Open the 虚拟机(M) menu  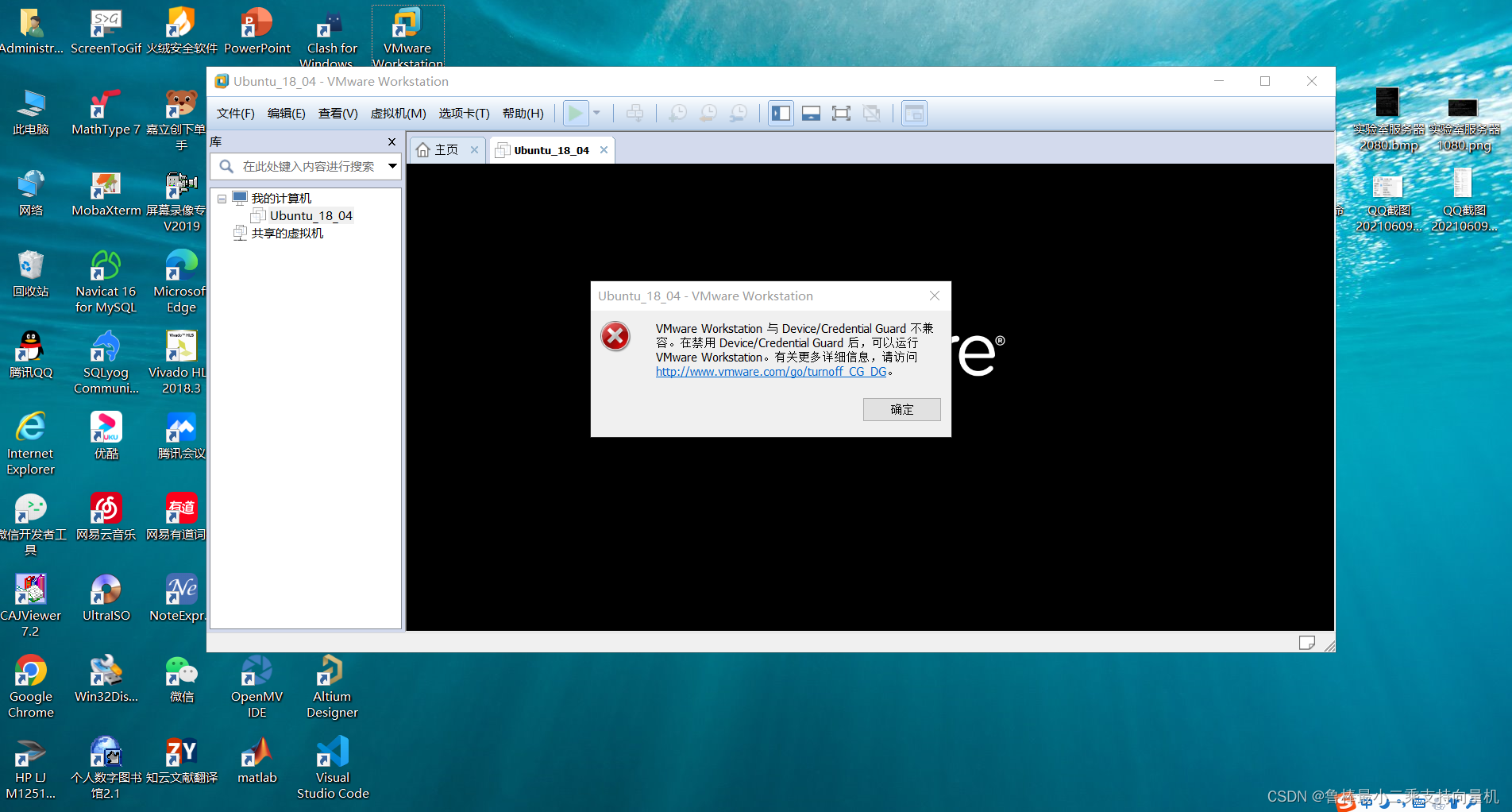point(398,114)
